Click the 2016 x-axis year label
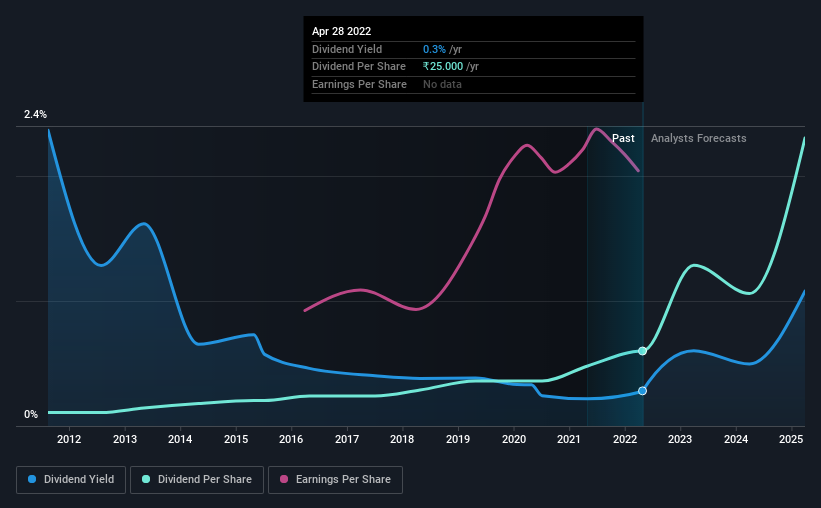 point(291,439)
